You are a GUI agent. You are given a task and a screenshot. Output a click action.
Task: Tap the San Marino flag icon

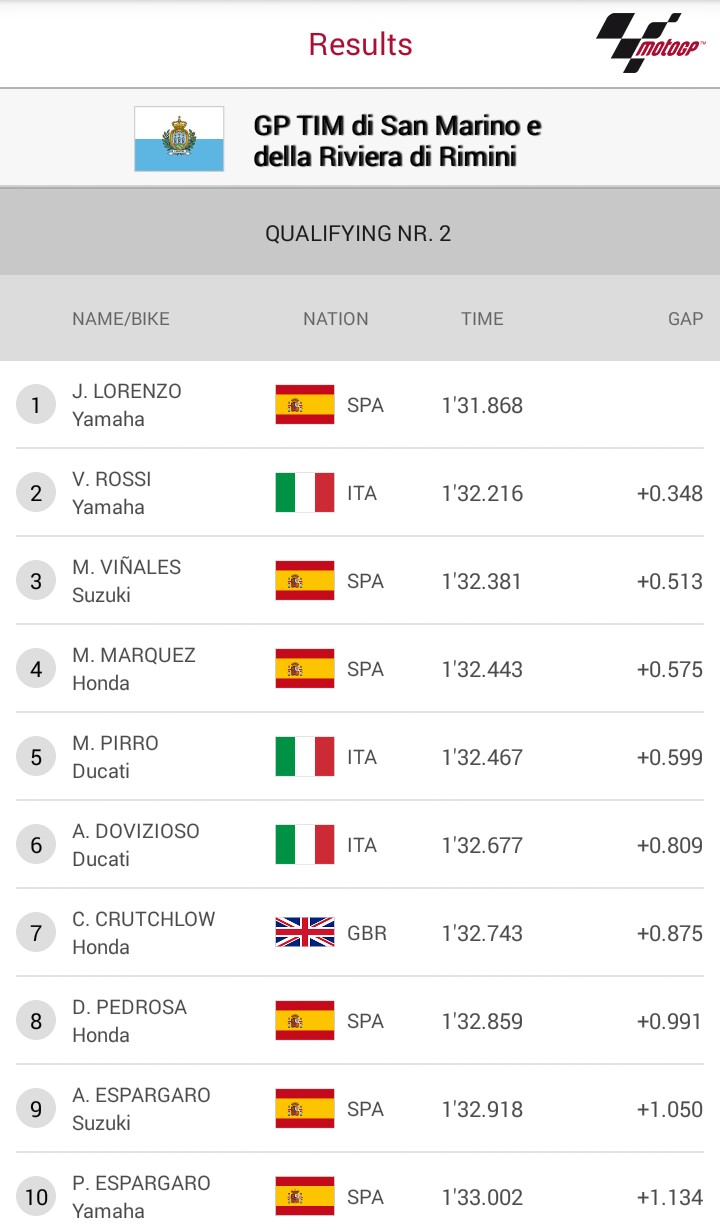[179, 139]
